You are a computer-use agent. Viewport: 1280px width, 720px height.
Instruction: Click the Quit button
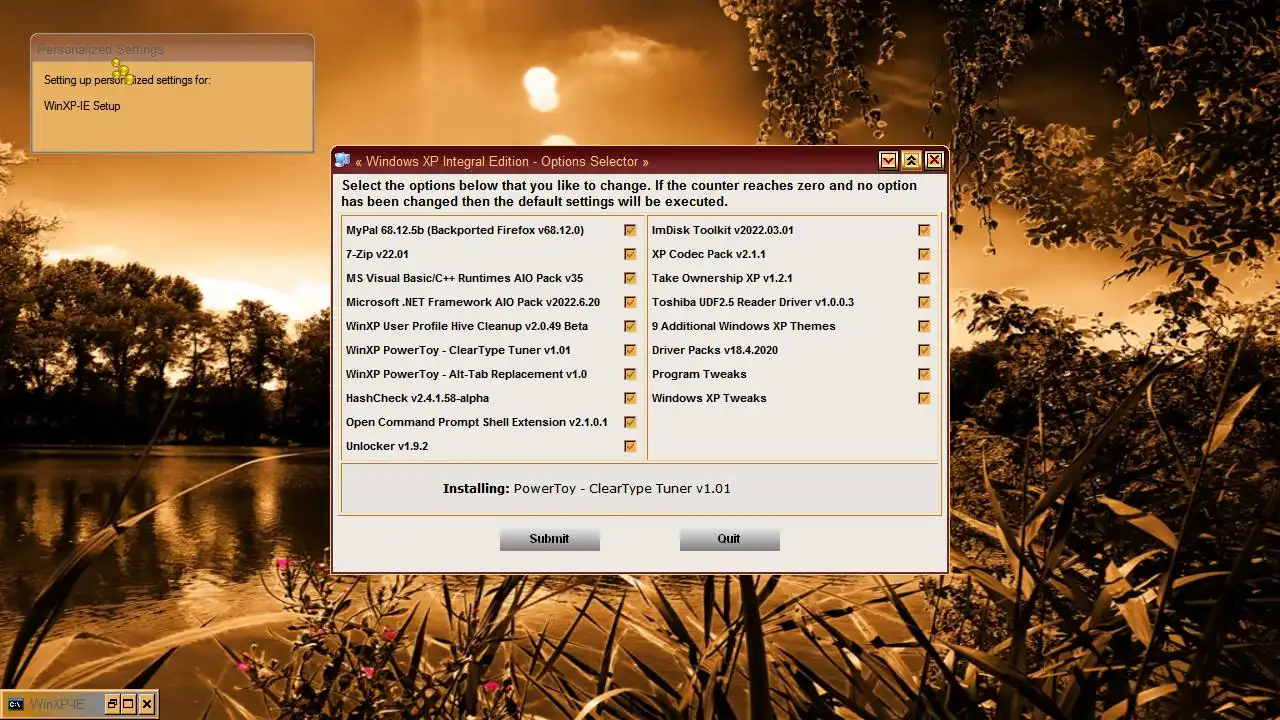(729, 539)
